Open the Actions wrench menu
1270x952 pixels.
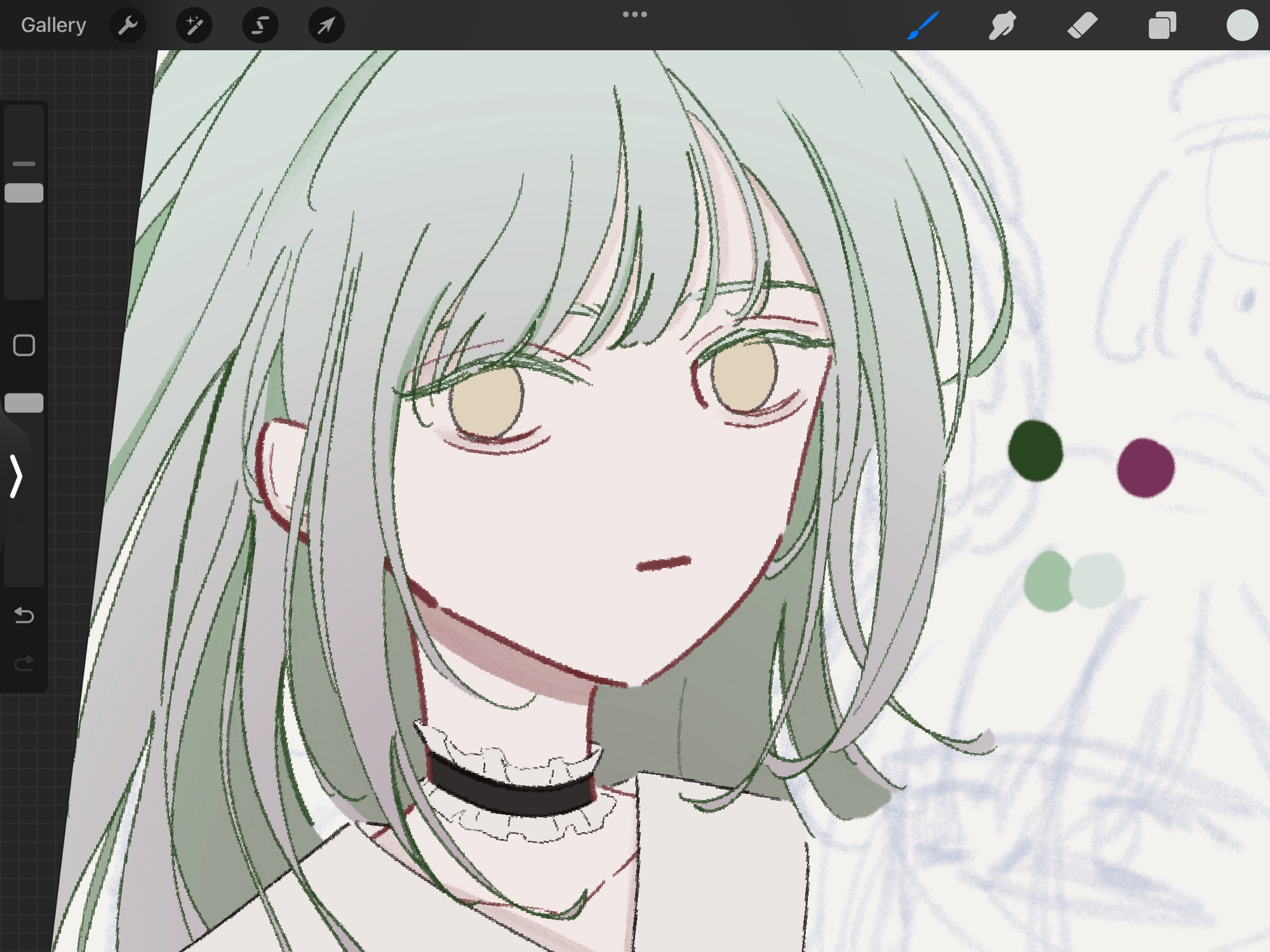[x=128, y=25]
